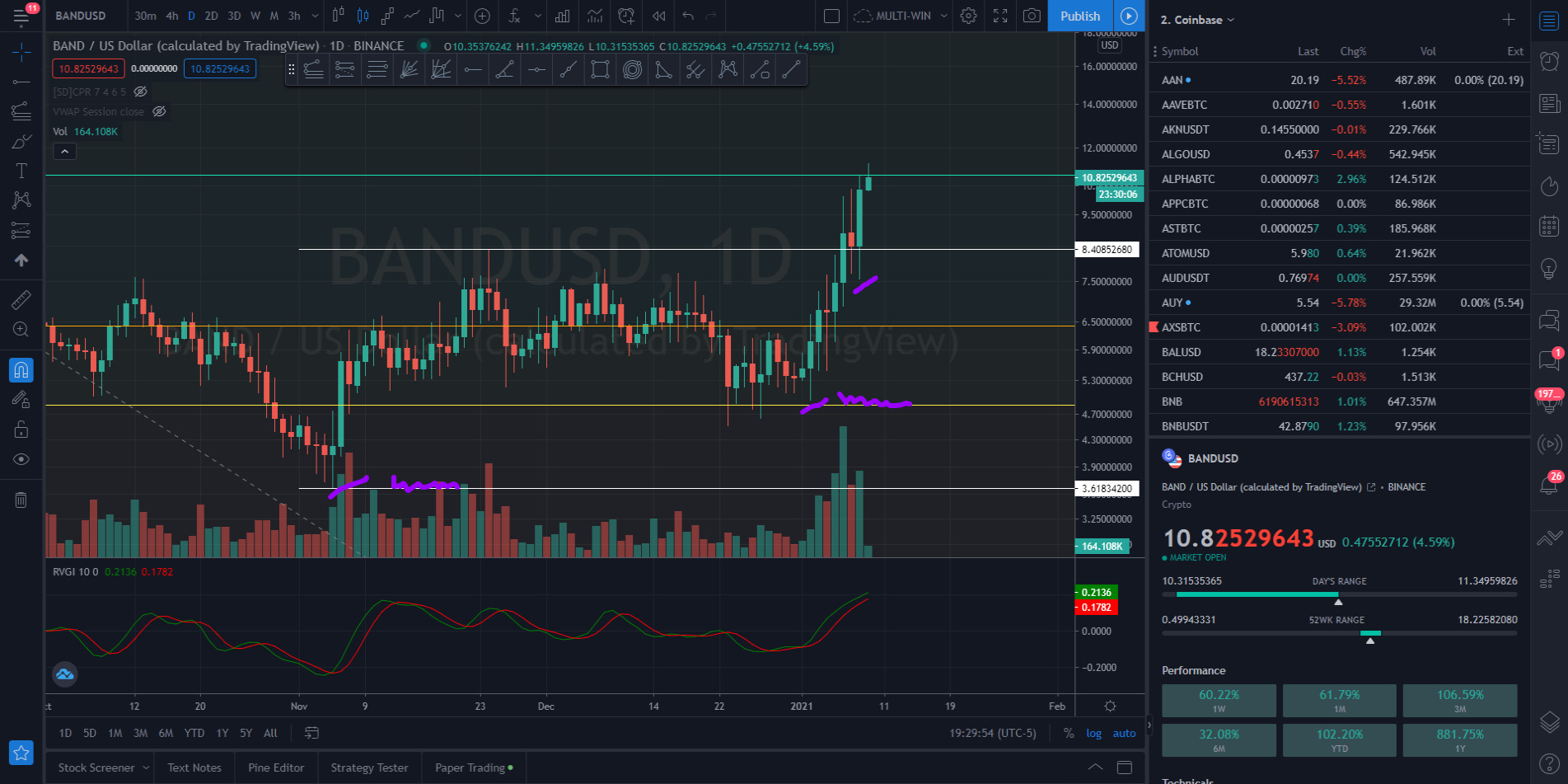The width and height of the screenshot is (1568, 784).
Task: Collapse the indicator legend arrow
Action: pos(64,151)
